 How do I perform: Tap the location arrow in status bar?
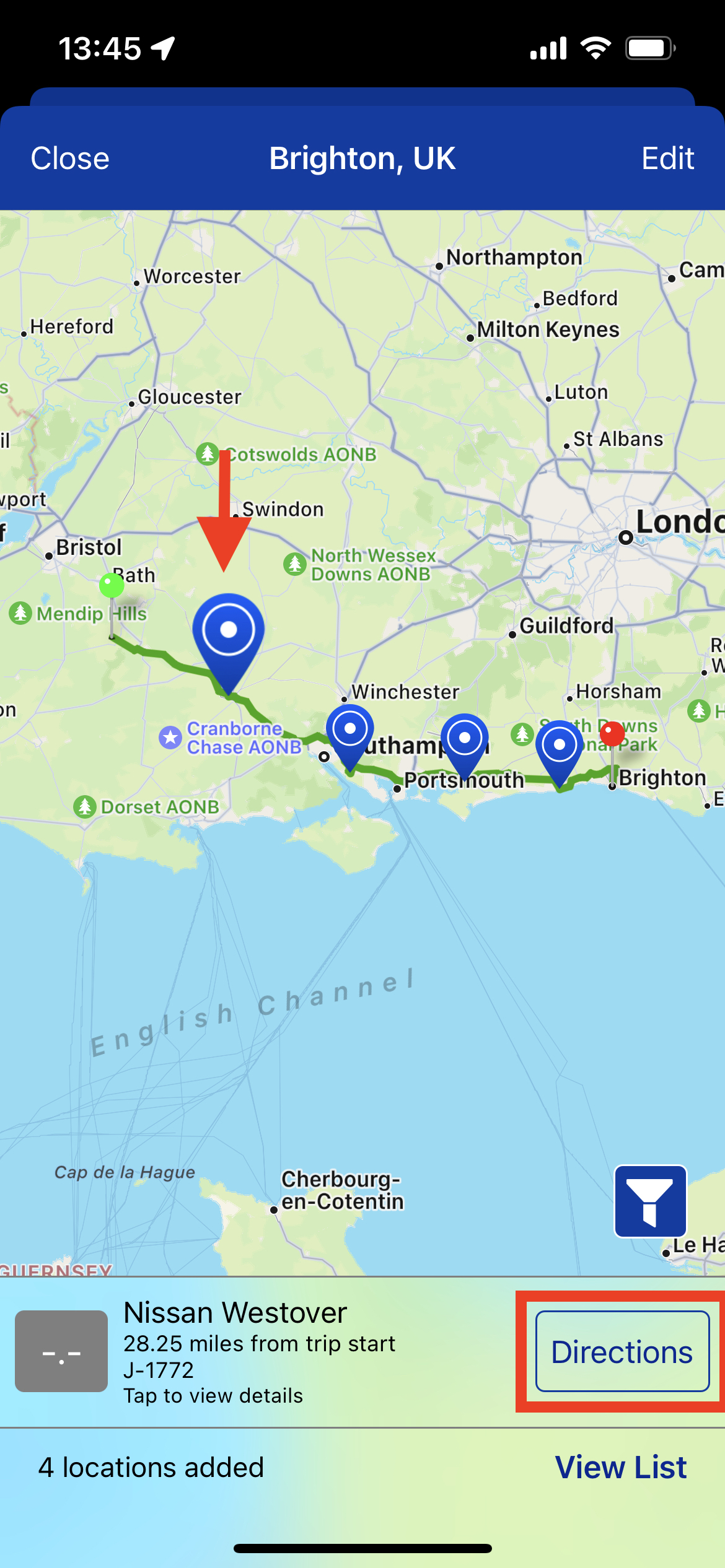tap(163, 48)
